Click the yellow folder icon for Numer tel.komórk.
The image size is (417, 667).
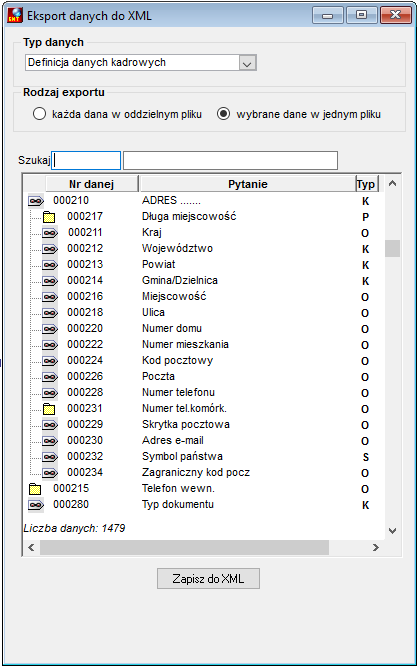pos(49,409)
